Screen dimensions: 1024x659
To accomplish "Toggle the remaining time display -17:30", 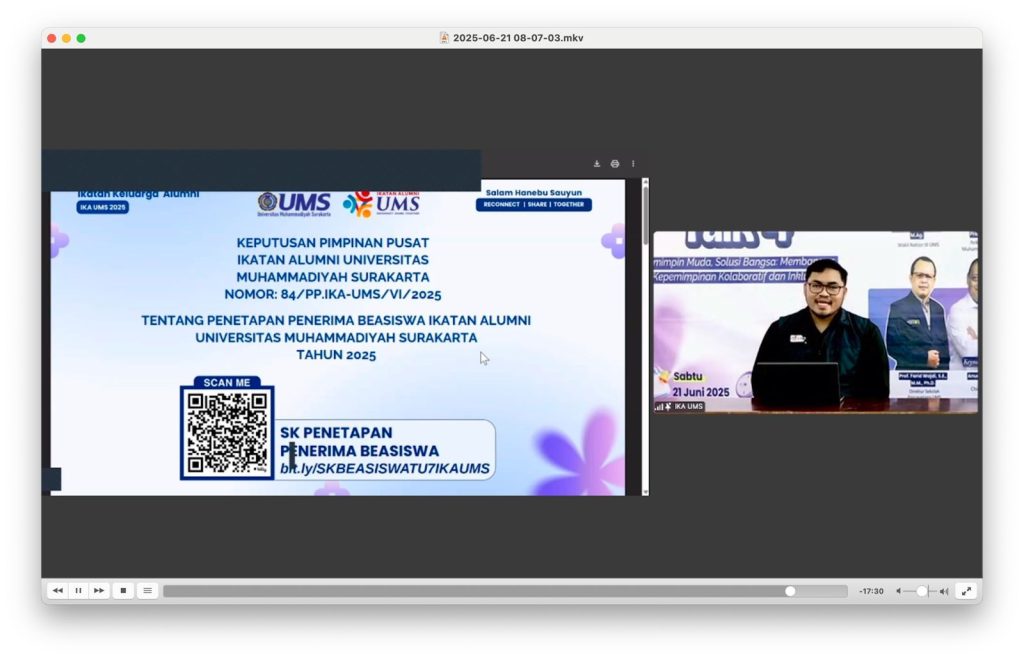I will [871, 591].
